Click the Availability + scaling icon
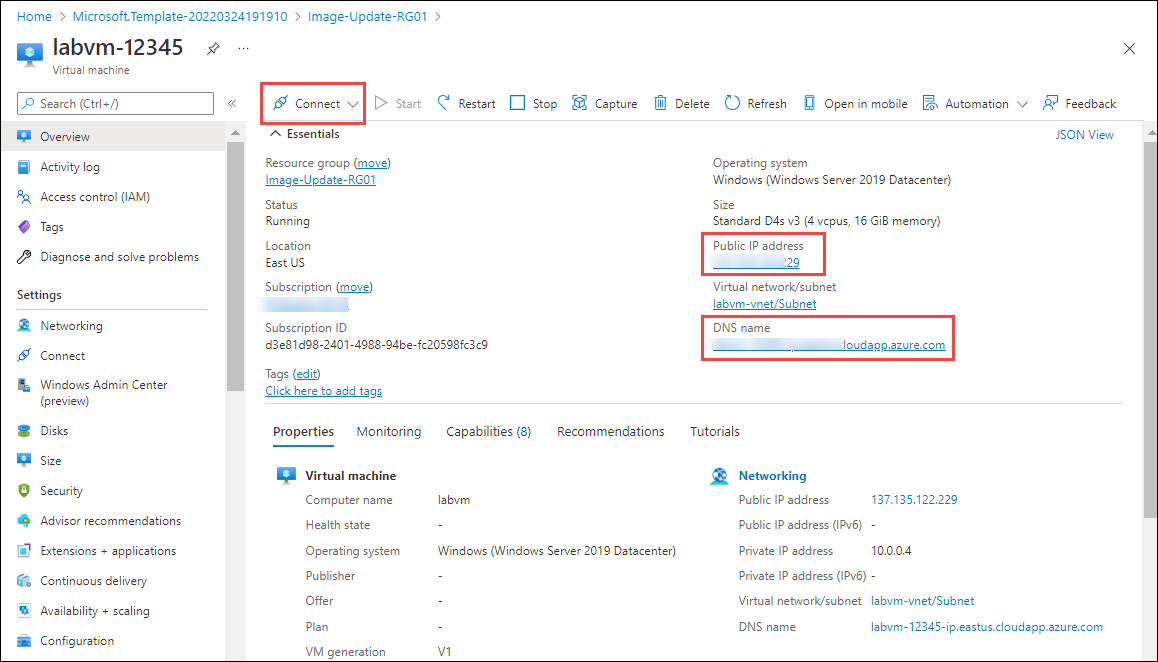 (24, 611)
